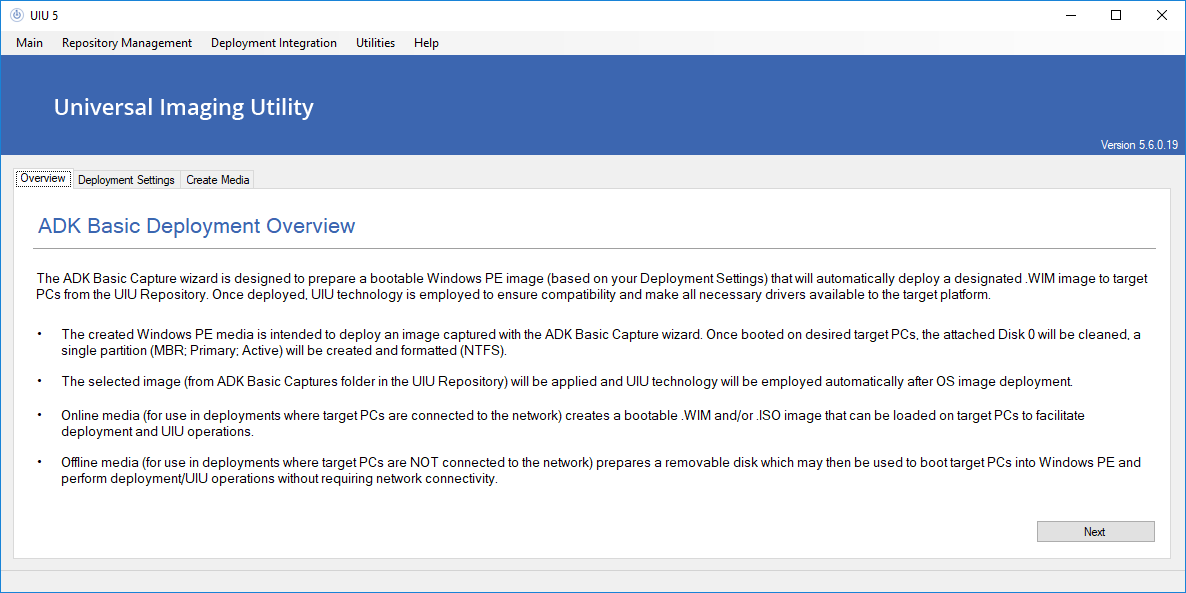Image resolution: width=1186 pixels, height=593 pixels.
Task: Select the Overview tab
Action: pyautogui.click(x=43, y=179)
